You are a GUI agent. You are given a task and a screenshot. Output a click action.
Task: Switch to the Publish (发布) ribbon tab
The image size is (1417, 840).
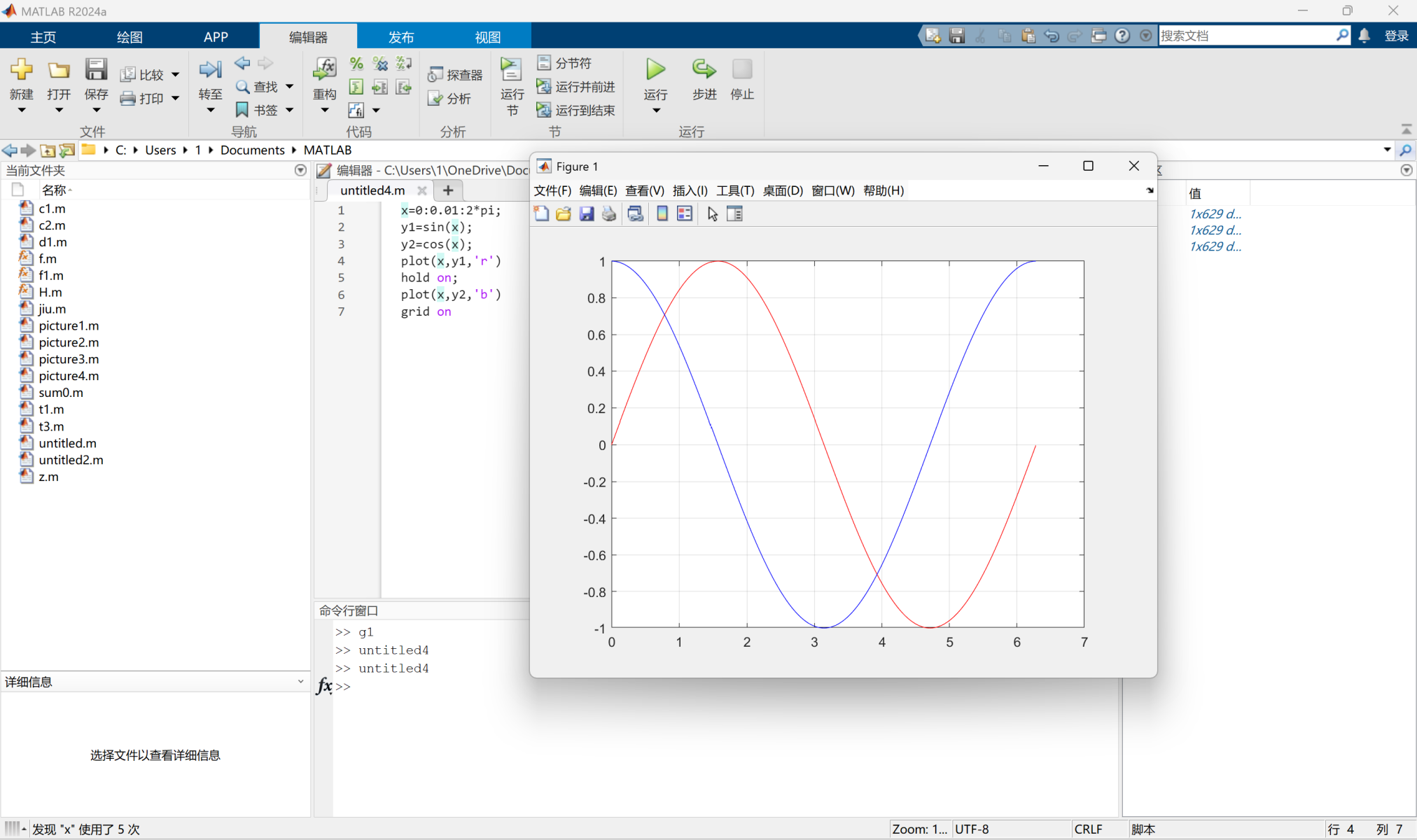(x=401, y=37)
